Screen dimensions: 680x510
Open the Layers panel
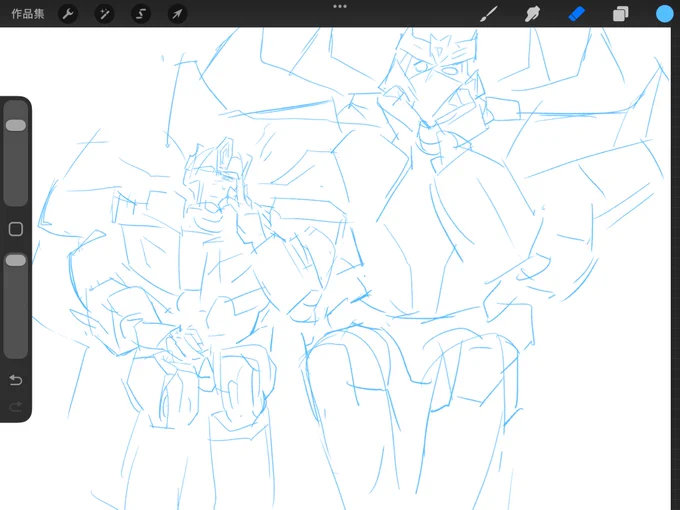[621, 14]
